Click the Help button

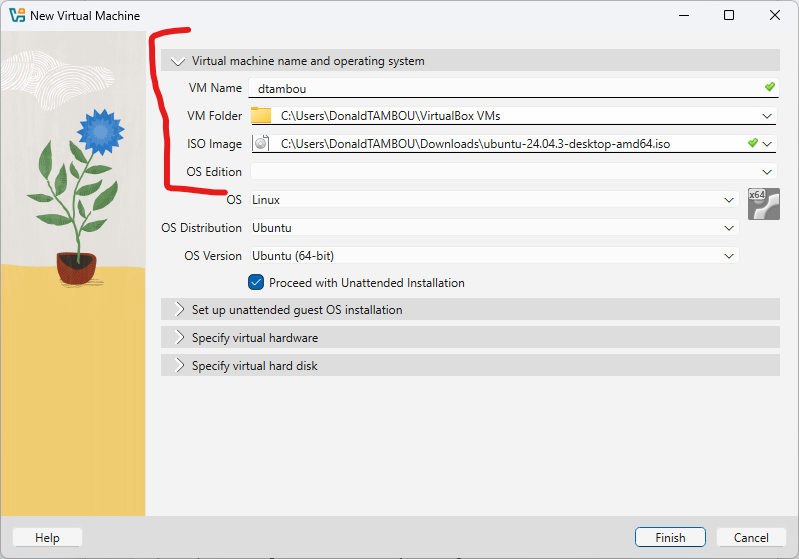point(47,538)
